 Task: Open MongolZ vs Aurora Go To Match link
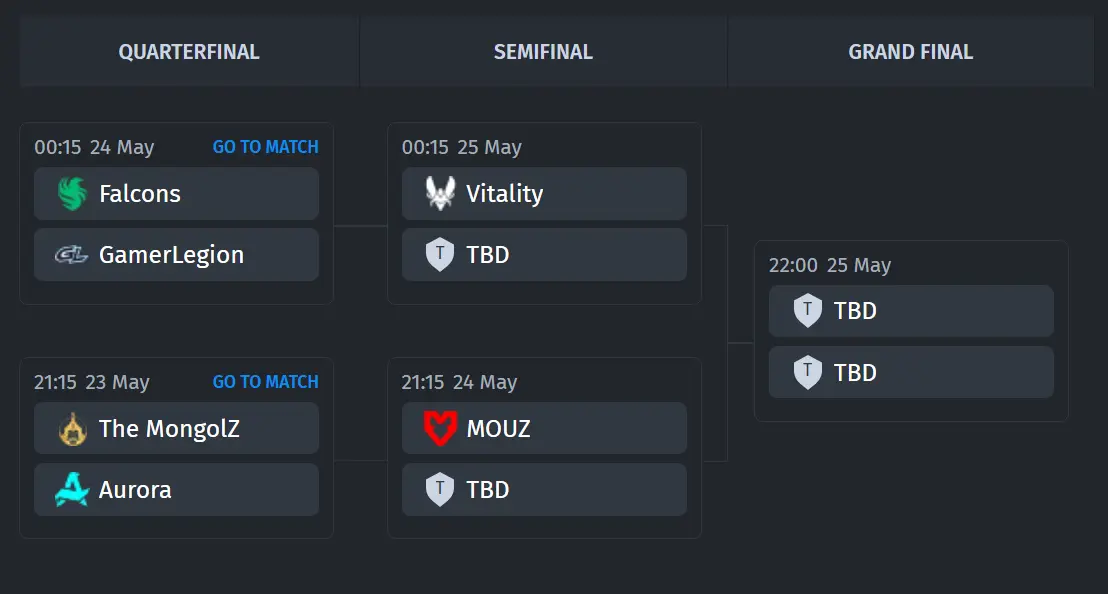pyautogui.click(x=266, y=382)
